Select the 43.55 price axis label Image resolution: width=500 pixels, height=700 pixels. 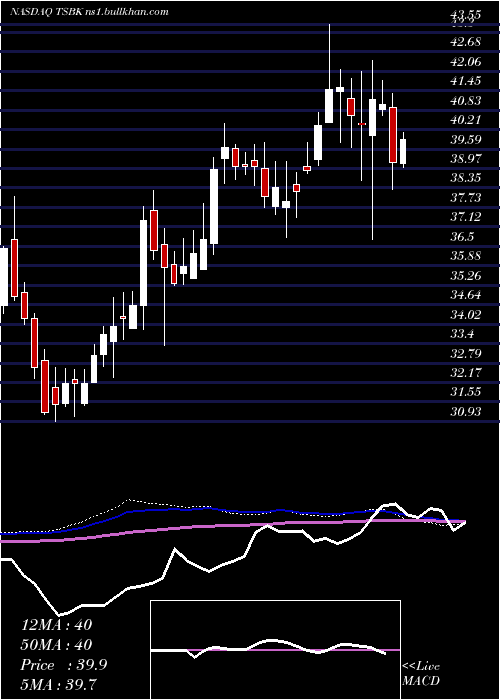465,15
